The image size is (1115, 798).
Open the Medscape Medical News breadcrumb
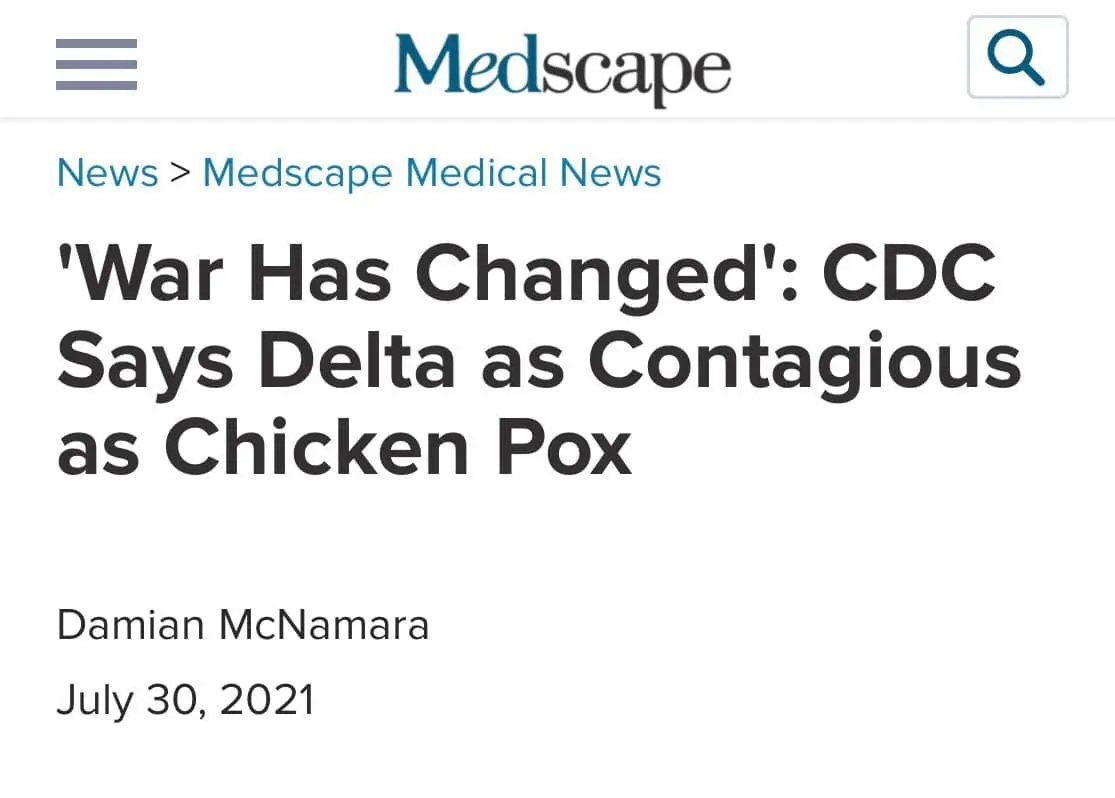(x=432, y=173)
